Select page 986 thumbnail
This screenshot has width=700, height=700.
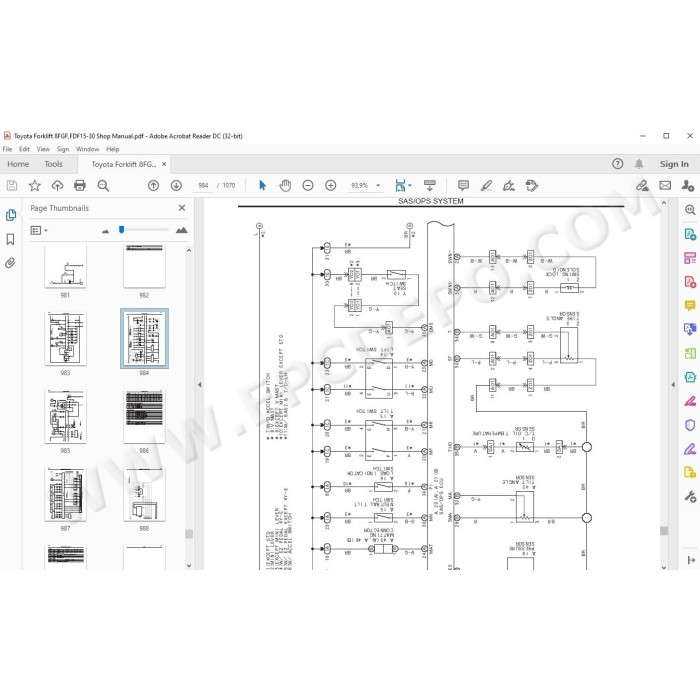coord(144,416)
